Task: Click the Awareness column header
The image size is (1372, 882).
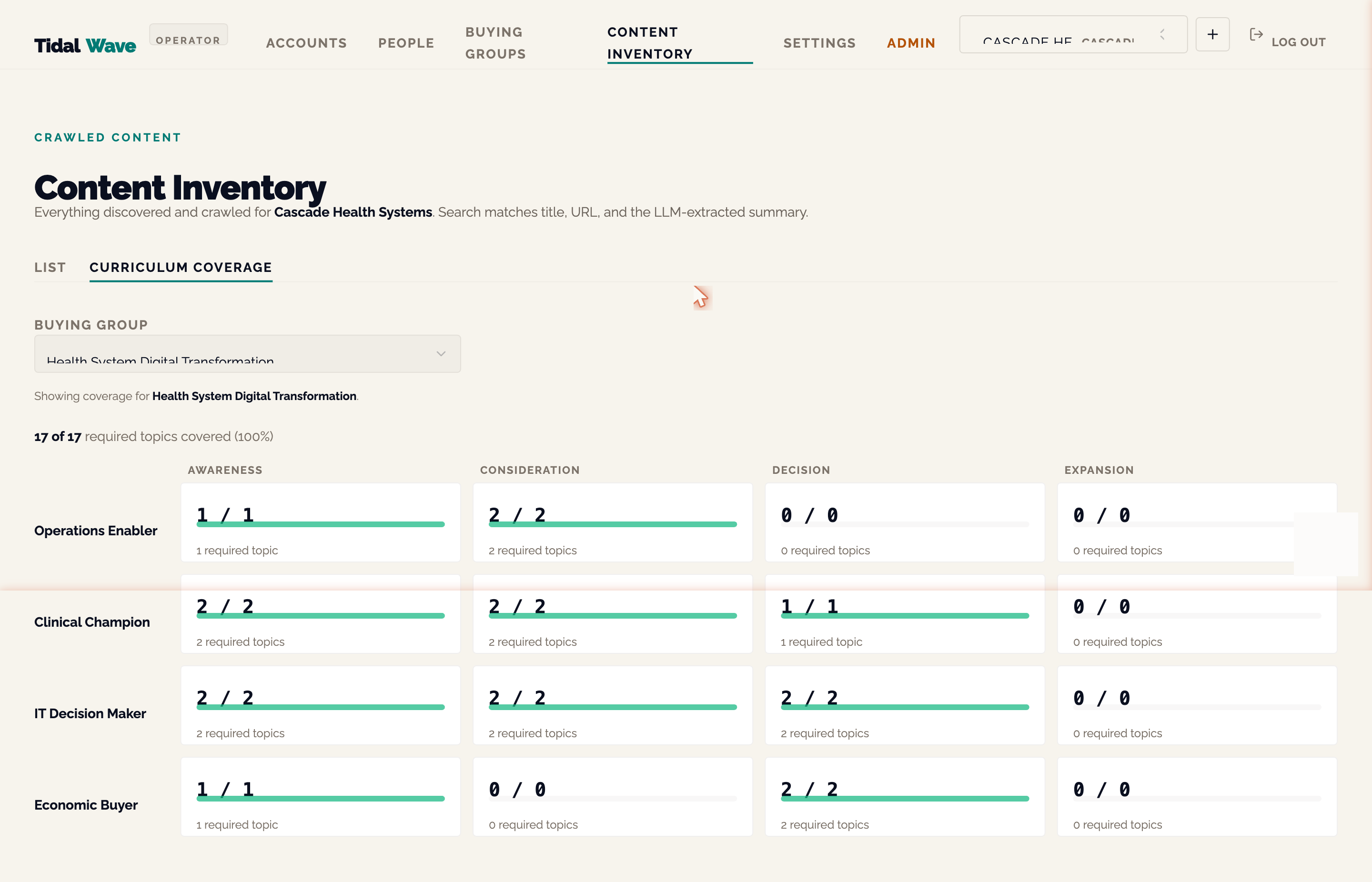Action: (225, 470)
